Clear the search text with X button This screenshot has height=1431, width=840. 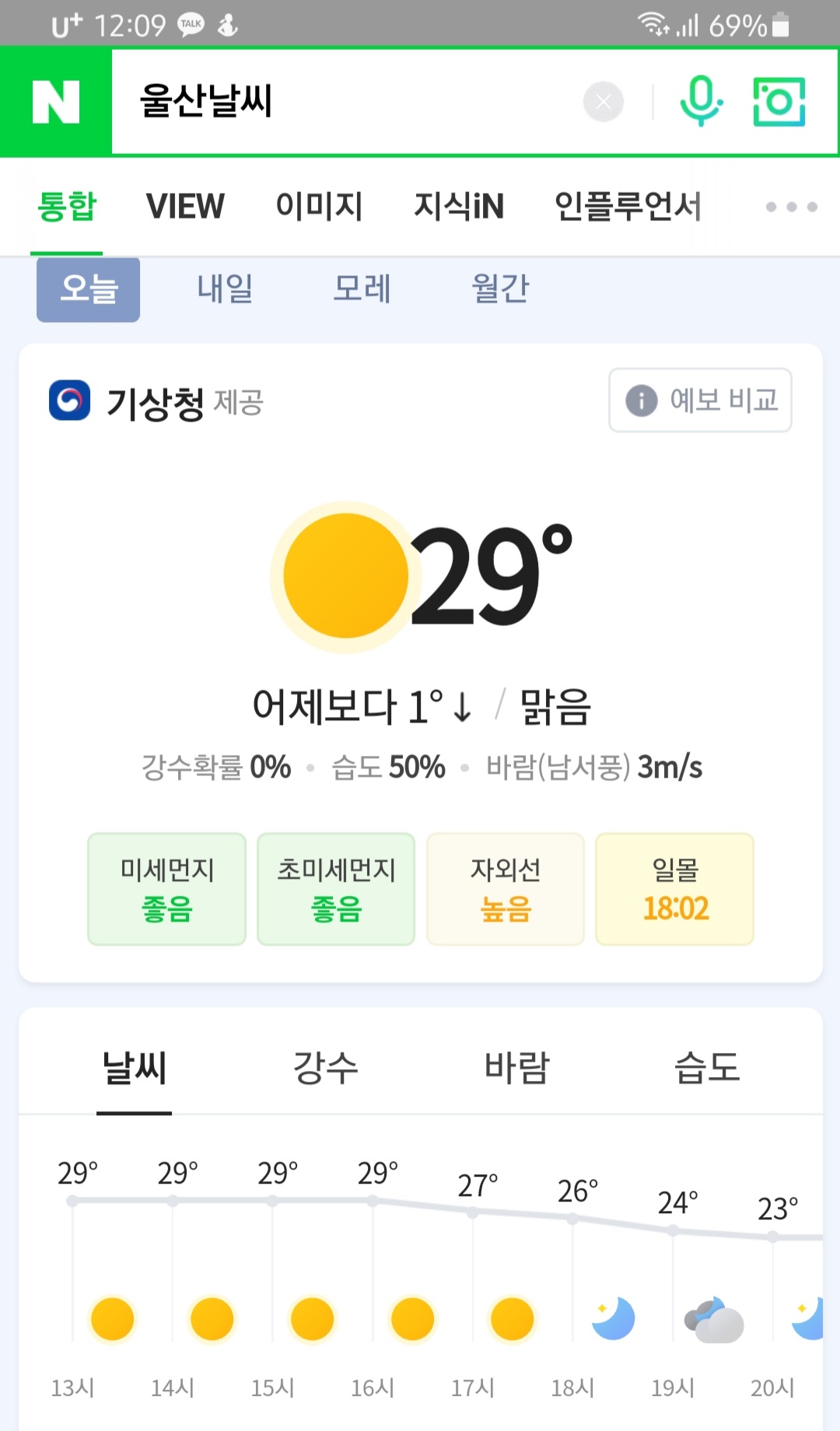pyautogui.click(x=604, y=102)
